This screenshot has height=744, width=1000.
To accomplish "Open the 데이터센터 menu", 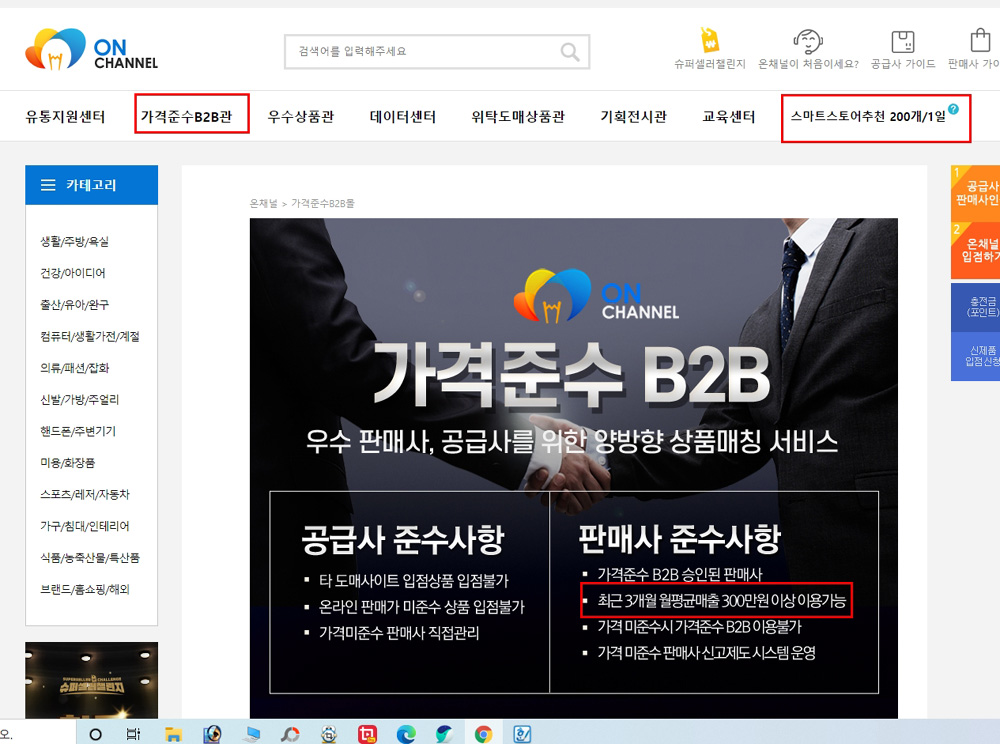I will tap(402, 117).
